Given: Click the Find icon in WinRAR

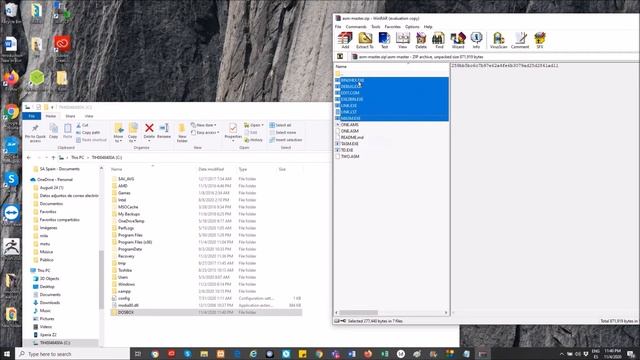Looking at the screenshot, I should [x=439, y=40].
